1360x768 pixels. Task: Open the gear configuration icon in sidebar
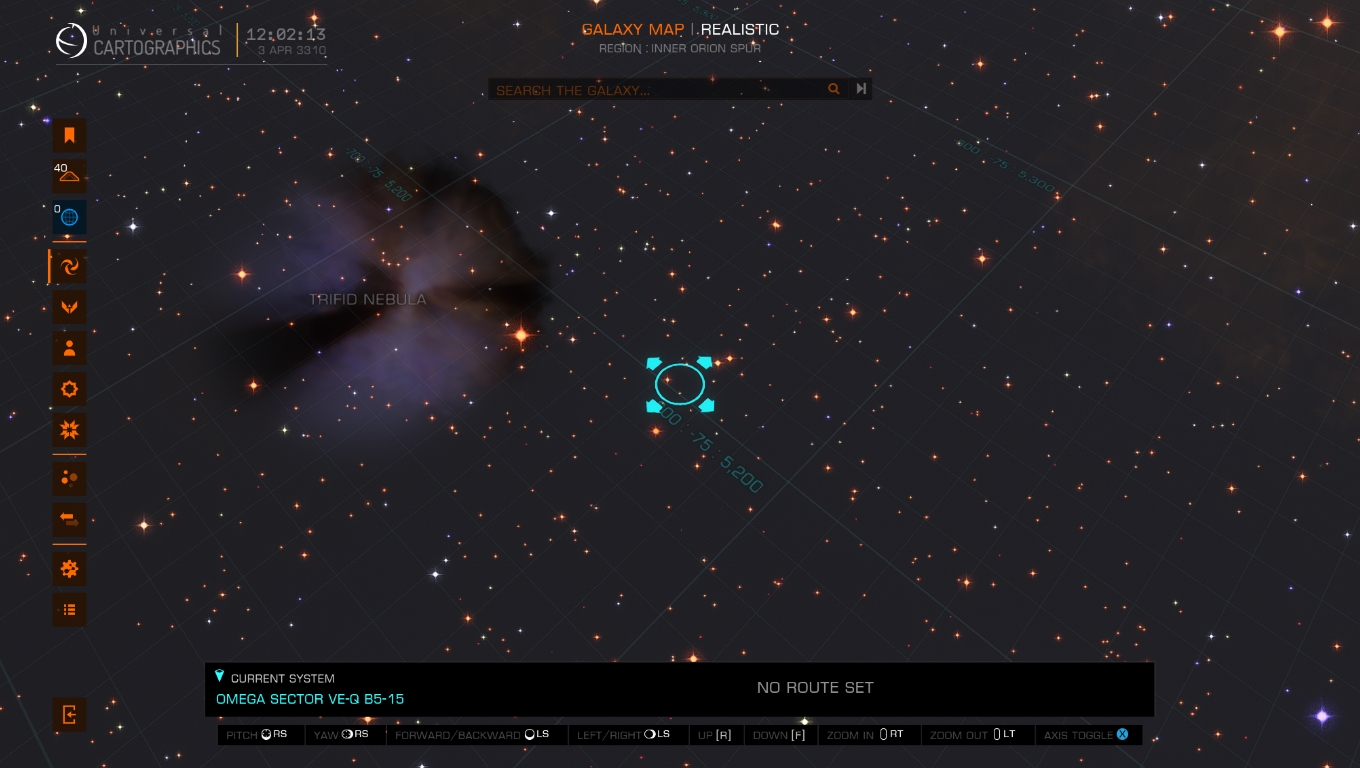click(69, 569)
